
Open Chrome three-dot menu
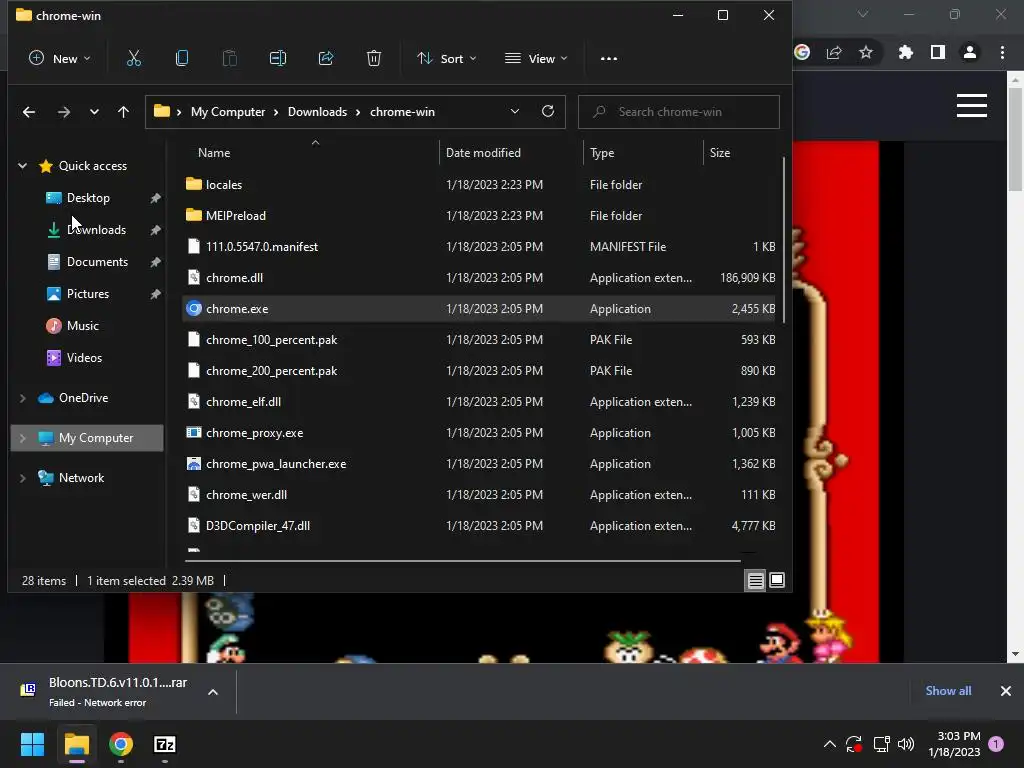(1002, 52)
